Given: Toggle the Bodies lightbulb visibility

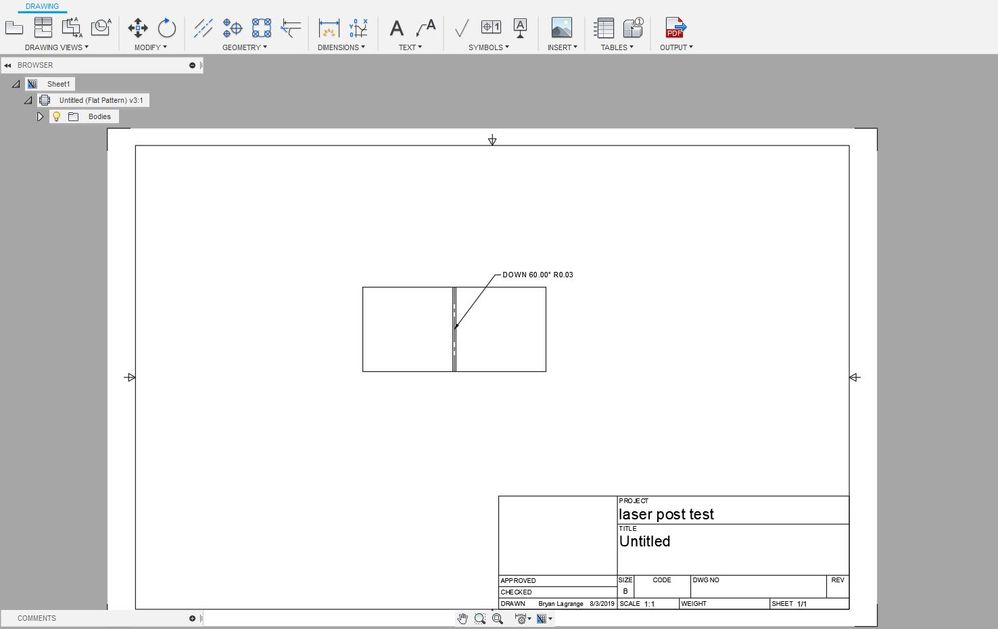Looking at the screenshot, I should pyautogui.click(x=56, y=117).
